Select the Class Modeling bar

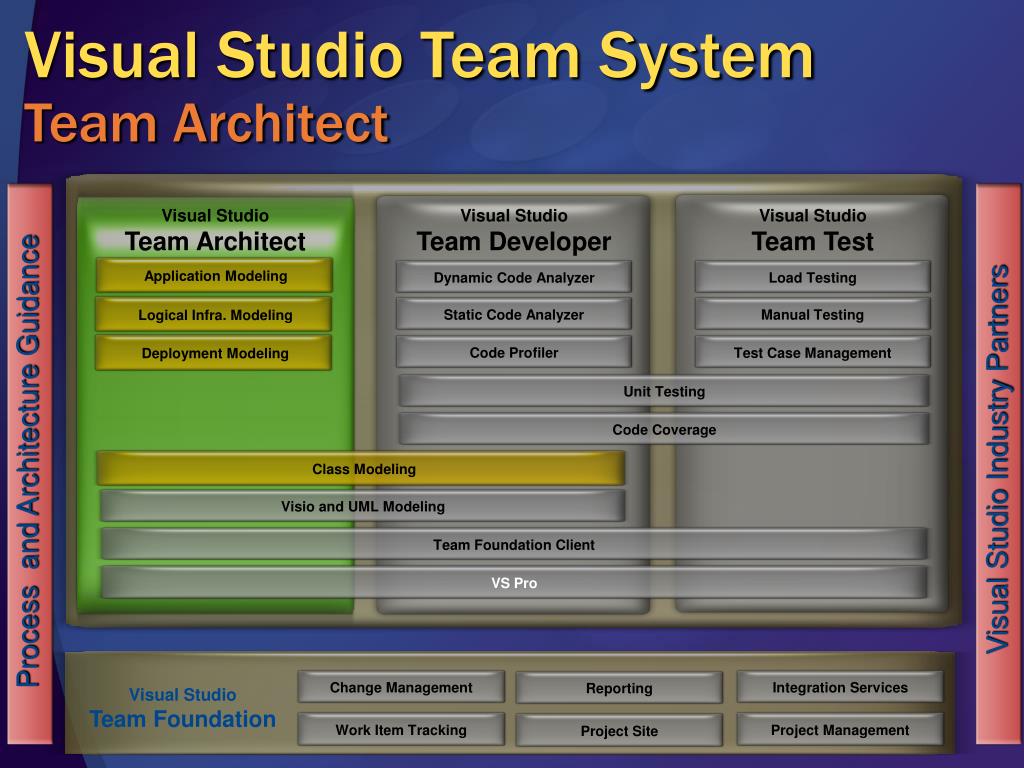click(361, 468)
